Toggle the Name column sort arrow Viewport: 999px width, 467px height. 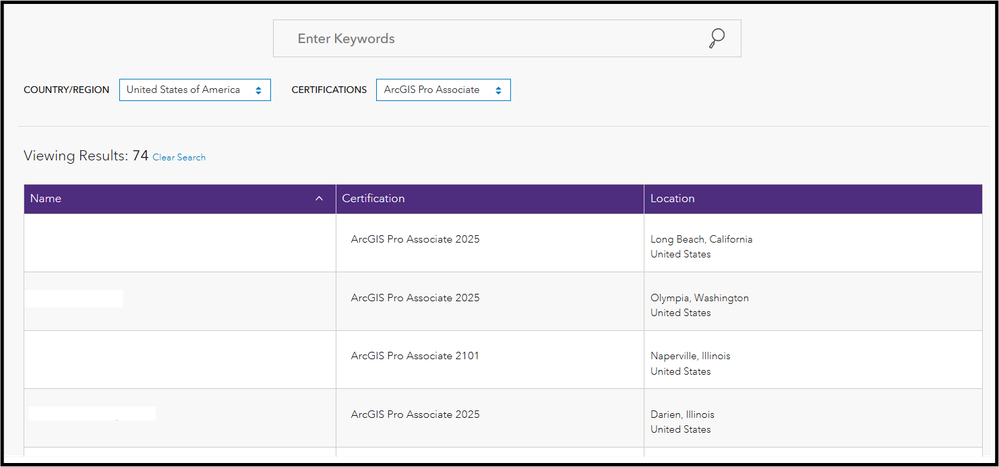click(319, 199)
